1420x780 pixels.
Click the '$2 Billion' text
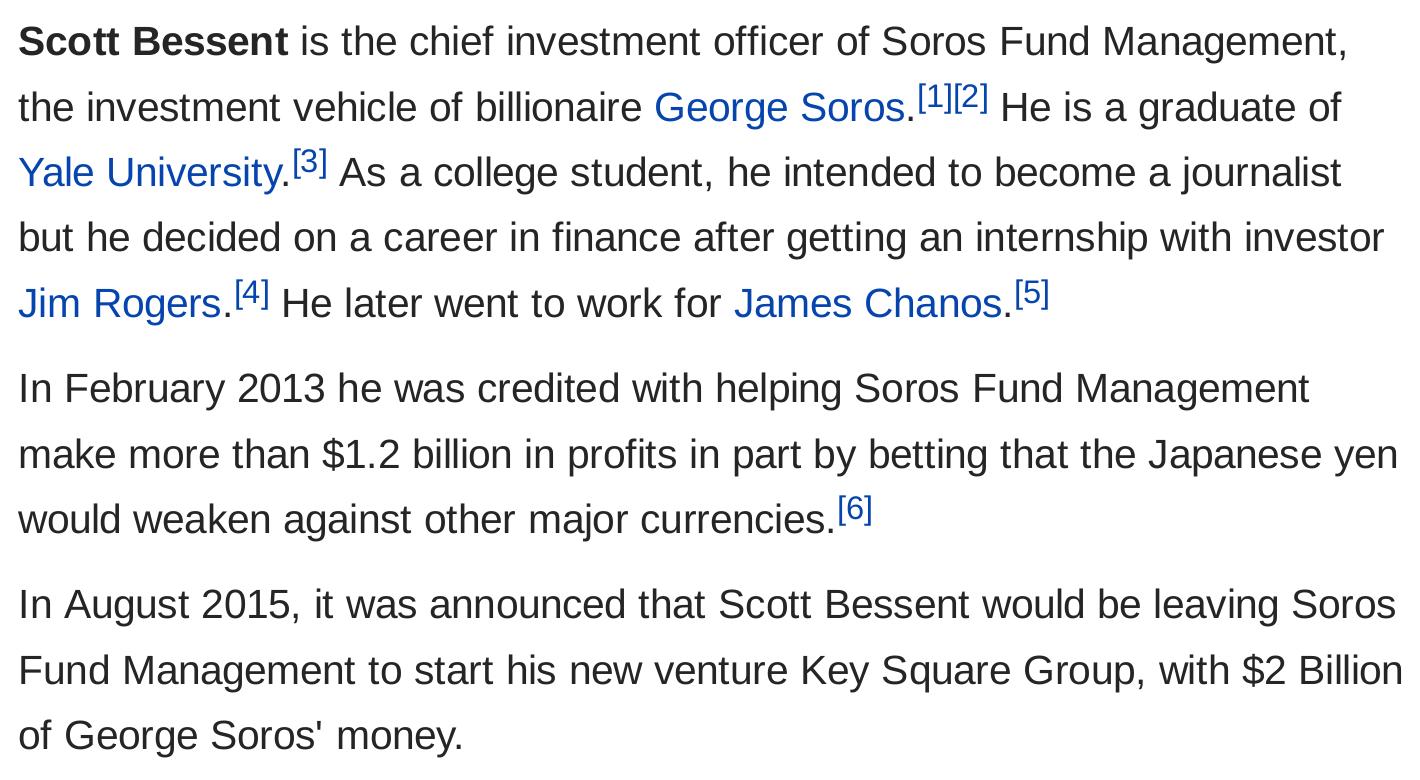(x=1322, y=670)
